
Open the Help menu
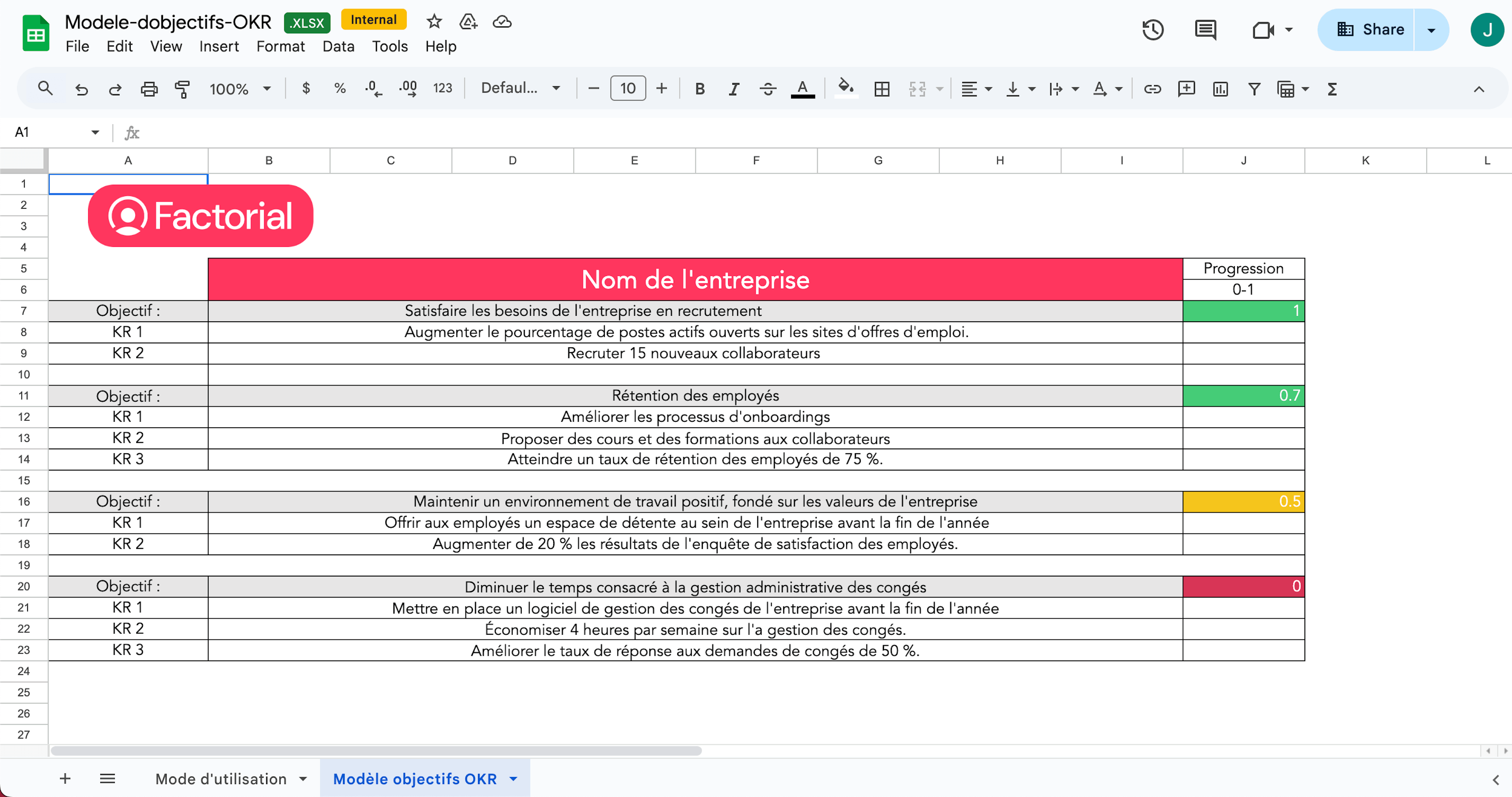tap(440, 46)
